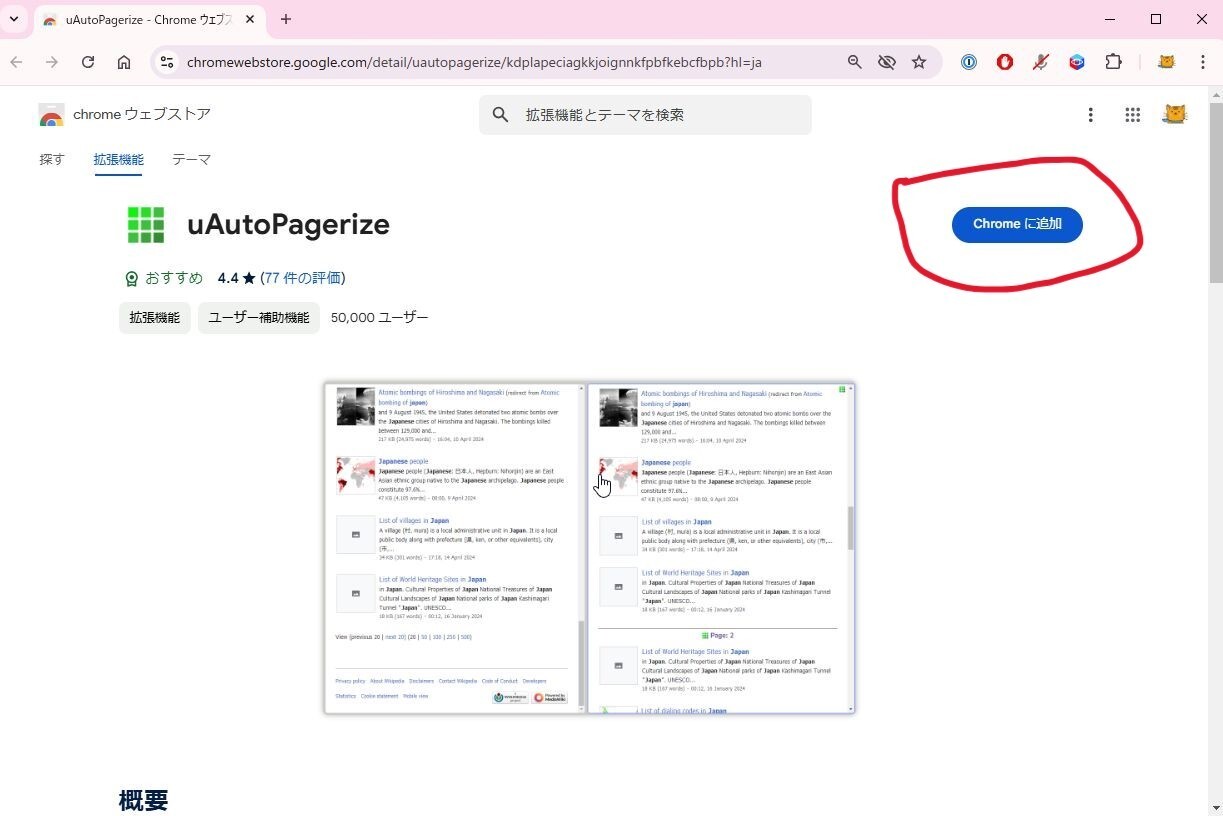
Task: Minimize the Chrome window
Action: pos(1111,19)
